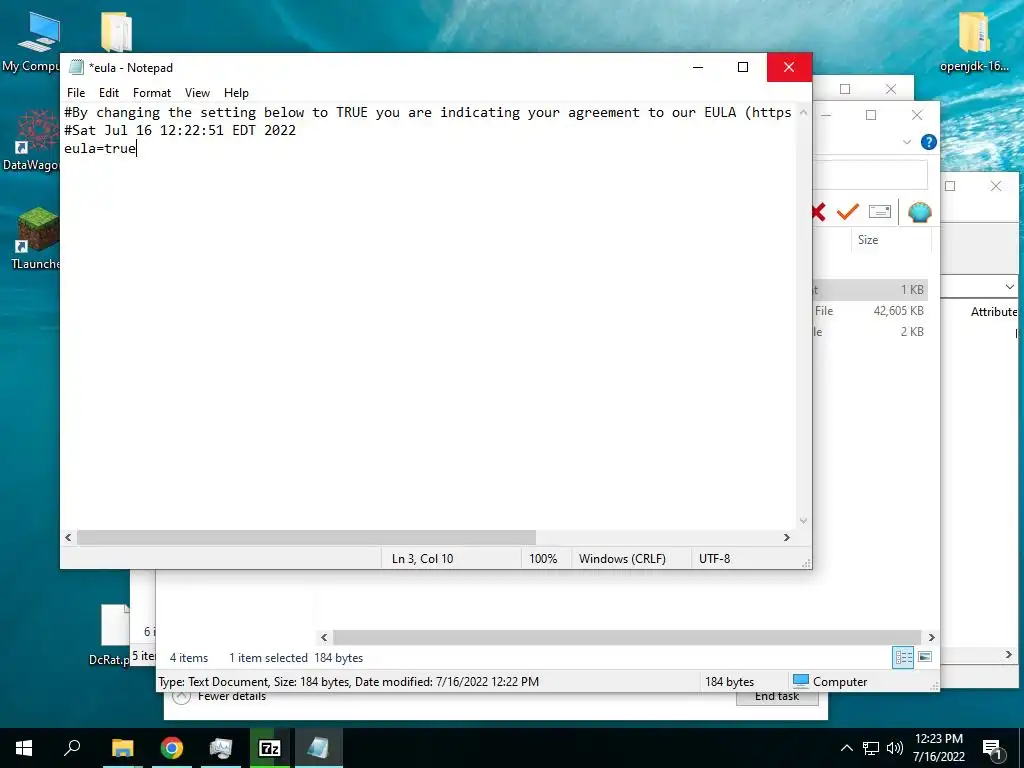Open the View menu in Notepad
The width and height of the screenshot is (1024, 768).
(197, 93)
